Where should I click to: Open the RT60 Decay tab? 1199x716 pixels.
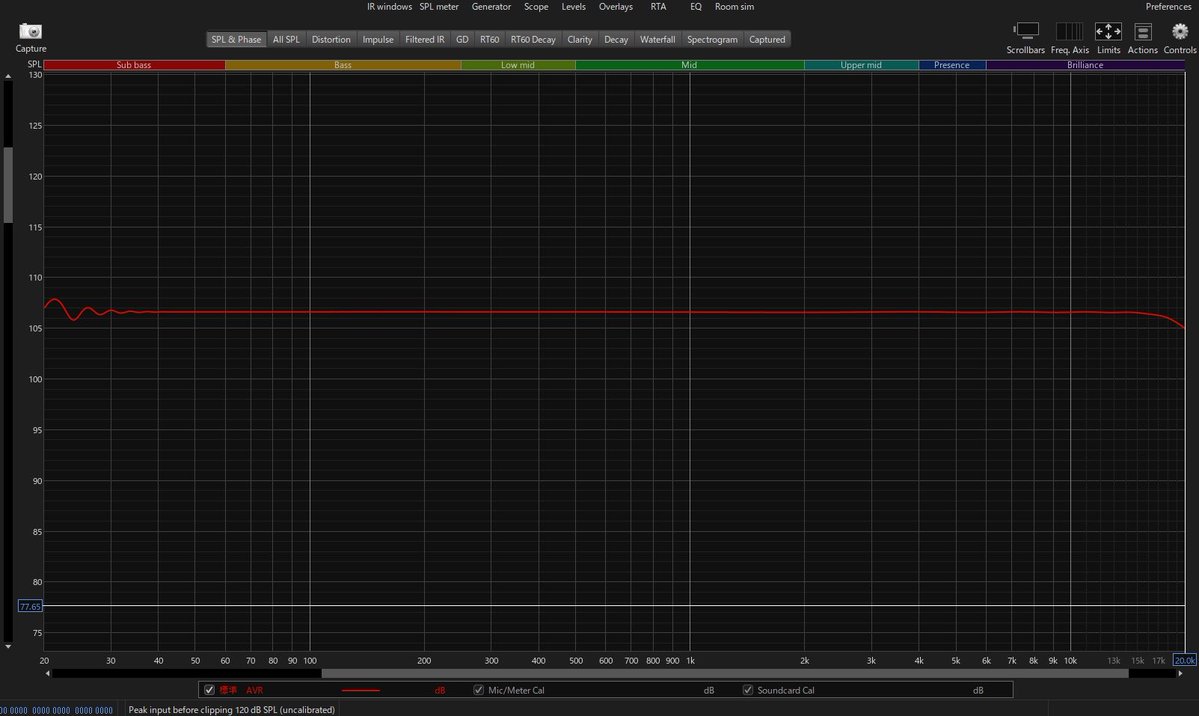pos(533,39)
